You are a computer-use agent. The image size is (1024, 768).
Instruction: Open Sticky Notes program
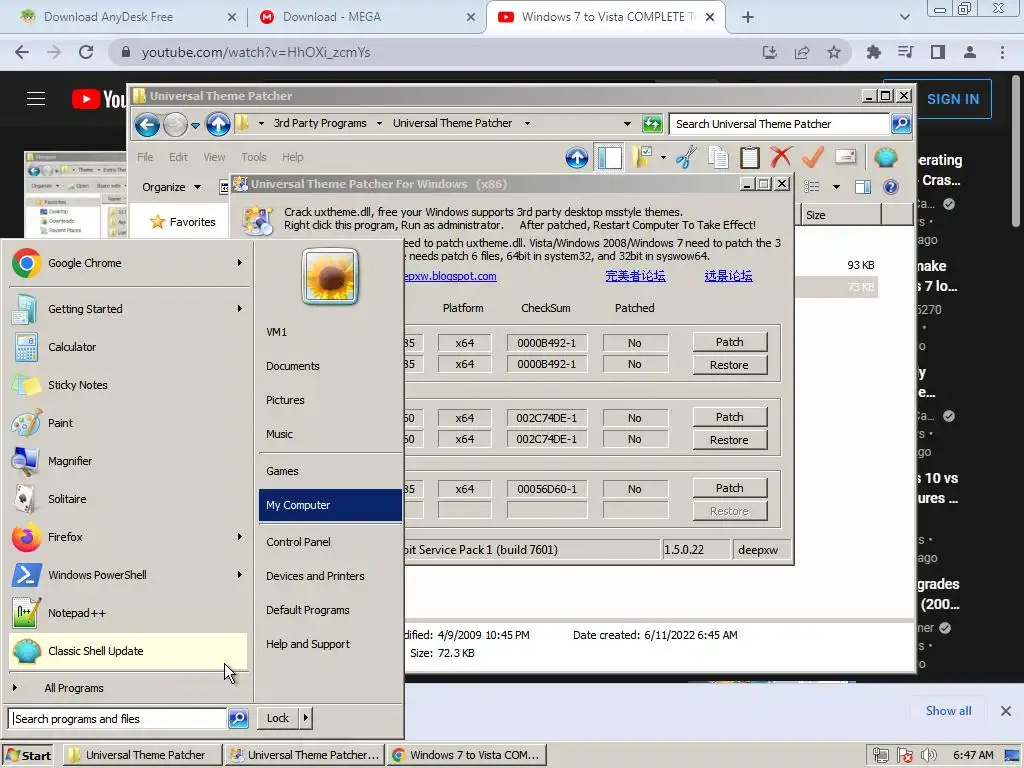tap(129, 385)
